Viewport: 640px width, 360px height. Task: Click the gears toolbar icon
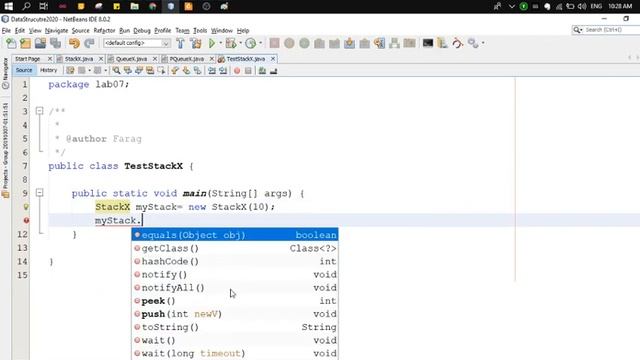pyautogui.click(x=473, y=43)
